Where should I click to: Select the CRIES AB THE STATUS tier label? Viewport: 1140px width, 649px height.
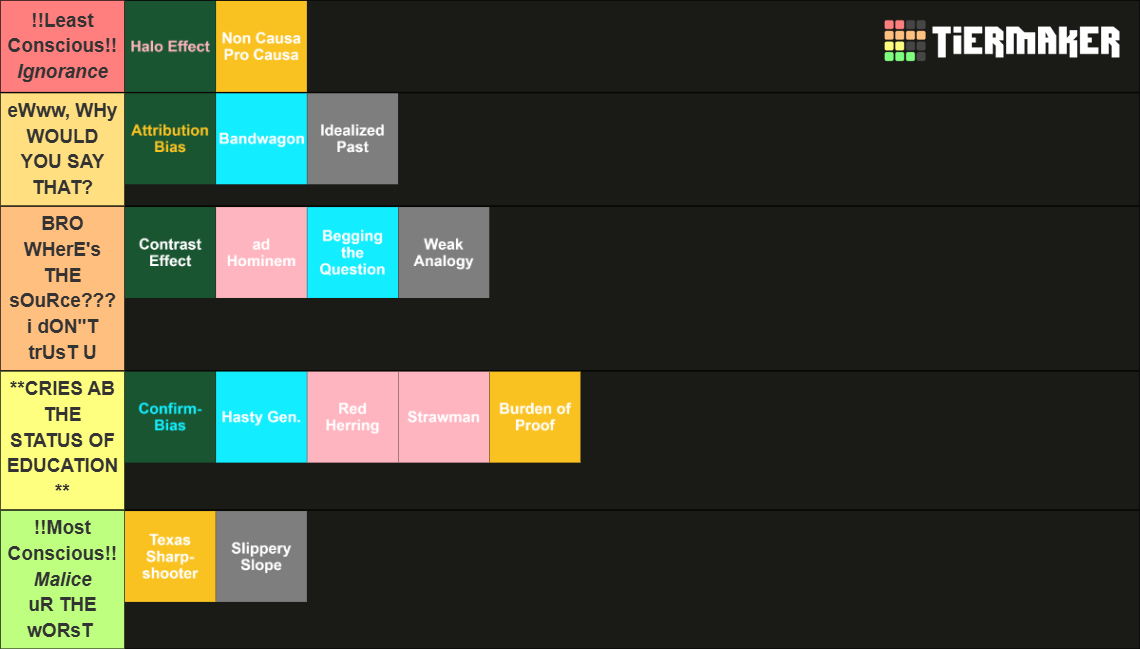[63, 440]
